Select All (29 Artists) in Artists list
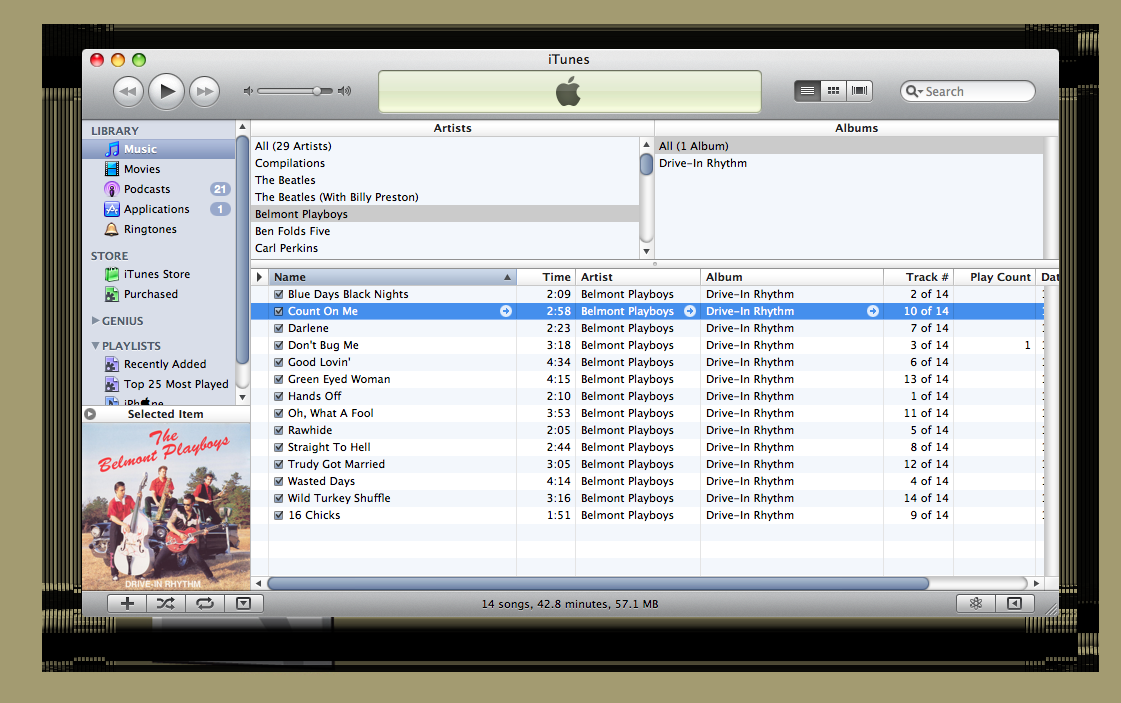The width and height of the screenshot is (1121, 703). (x=445, y=146)
